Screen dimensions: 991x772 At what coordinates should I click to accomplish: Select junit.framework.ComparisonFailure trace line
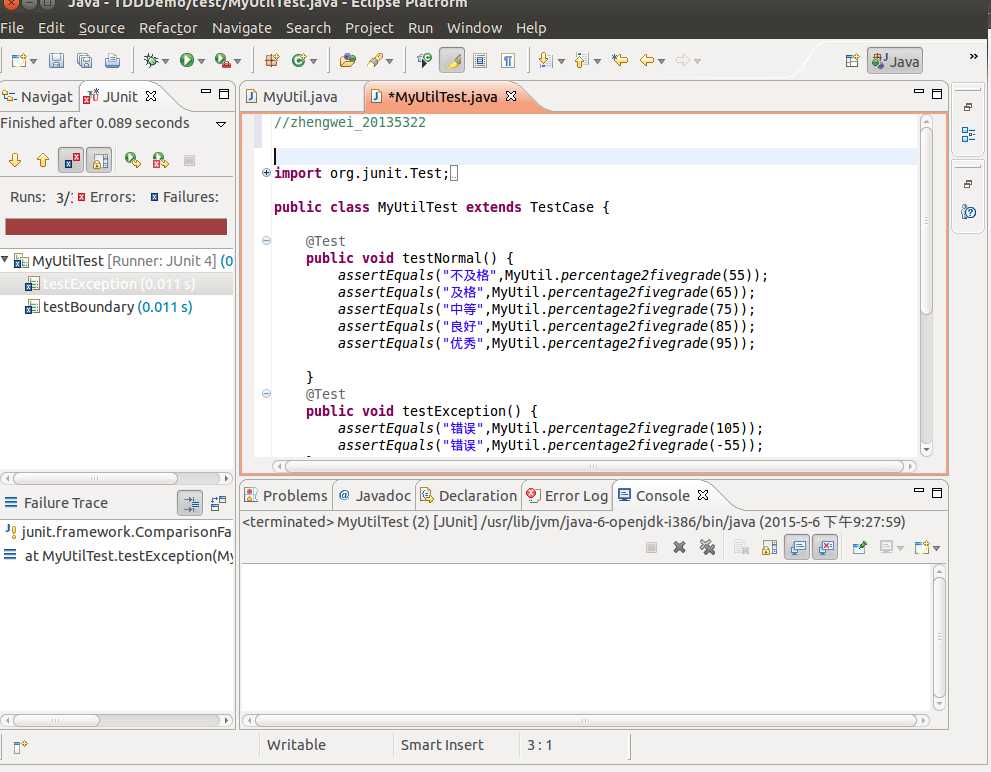click(x=118, y=532)
